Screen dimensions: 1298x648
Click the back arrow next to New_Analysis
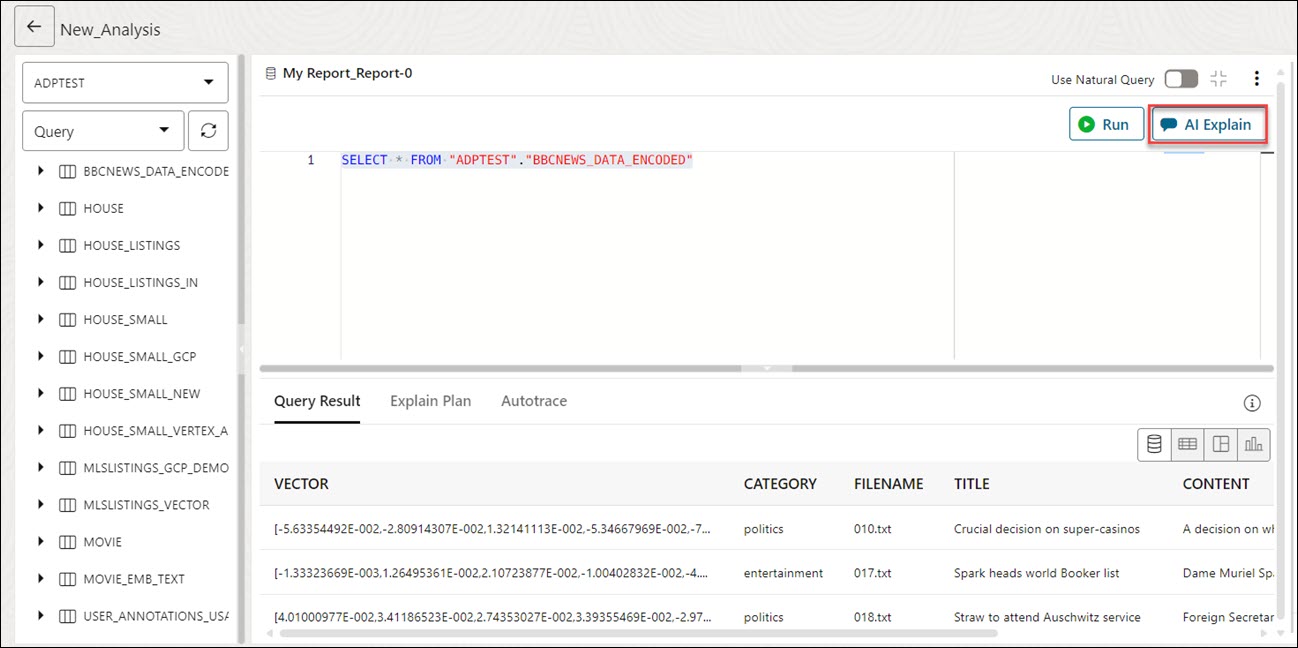tap(34, 27)
